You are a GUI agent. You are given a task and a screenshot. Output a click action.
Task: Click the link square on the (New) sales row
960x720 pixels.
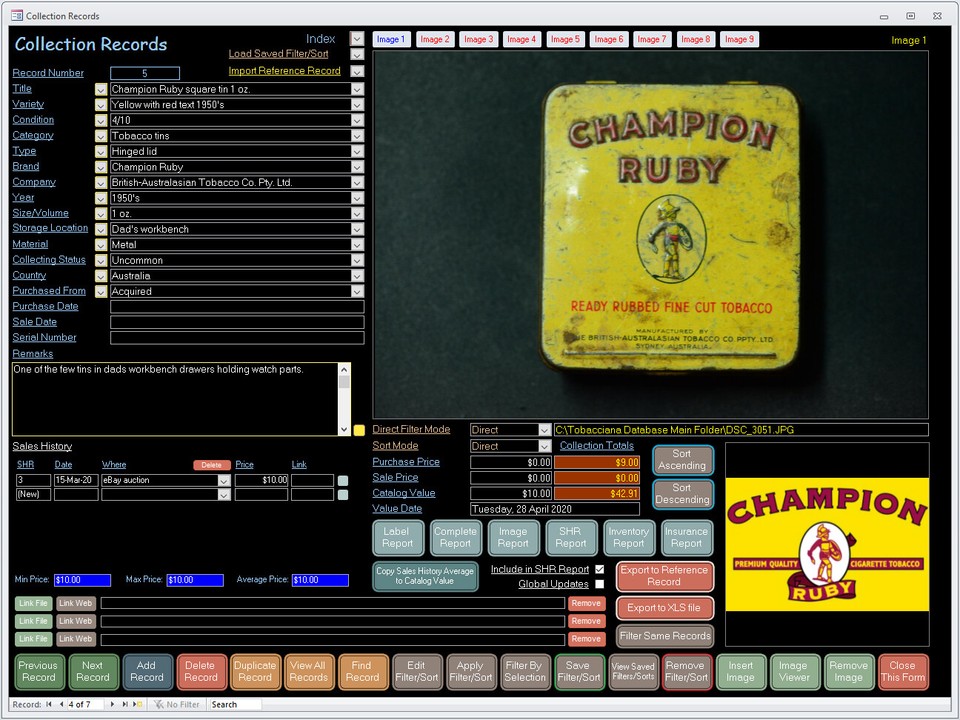pos(343,495)
